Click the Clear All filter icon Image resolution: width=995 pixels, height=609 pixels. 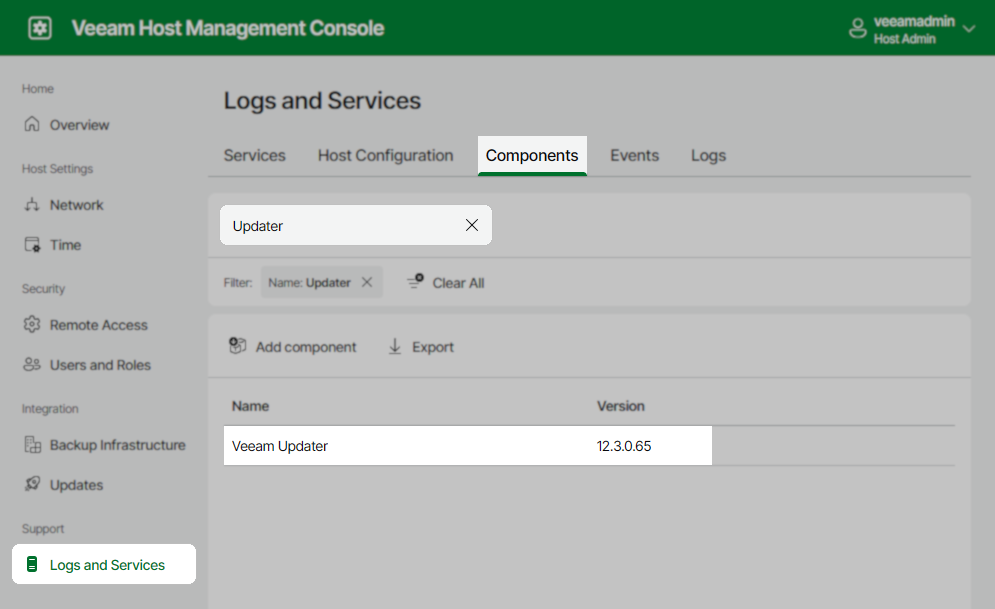415,282
